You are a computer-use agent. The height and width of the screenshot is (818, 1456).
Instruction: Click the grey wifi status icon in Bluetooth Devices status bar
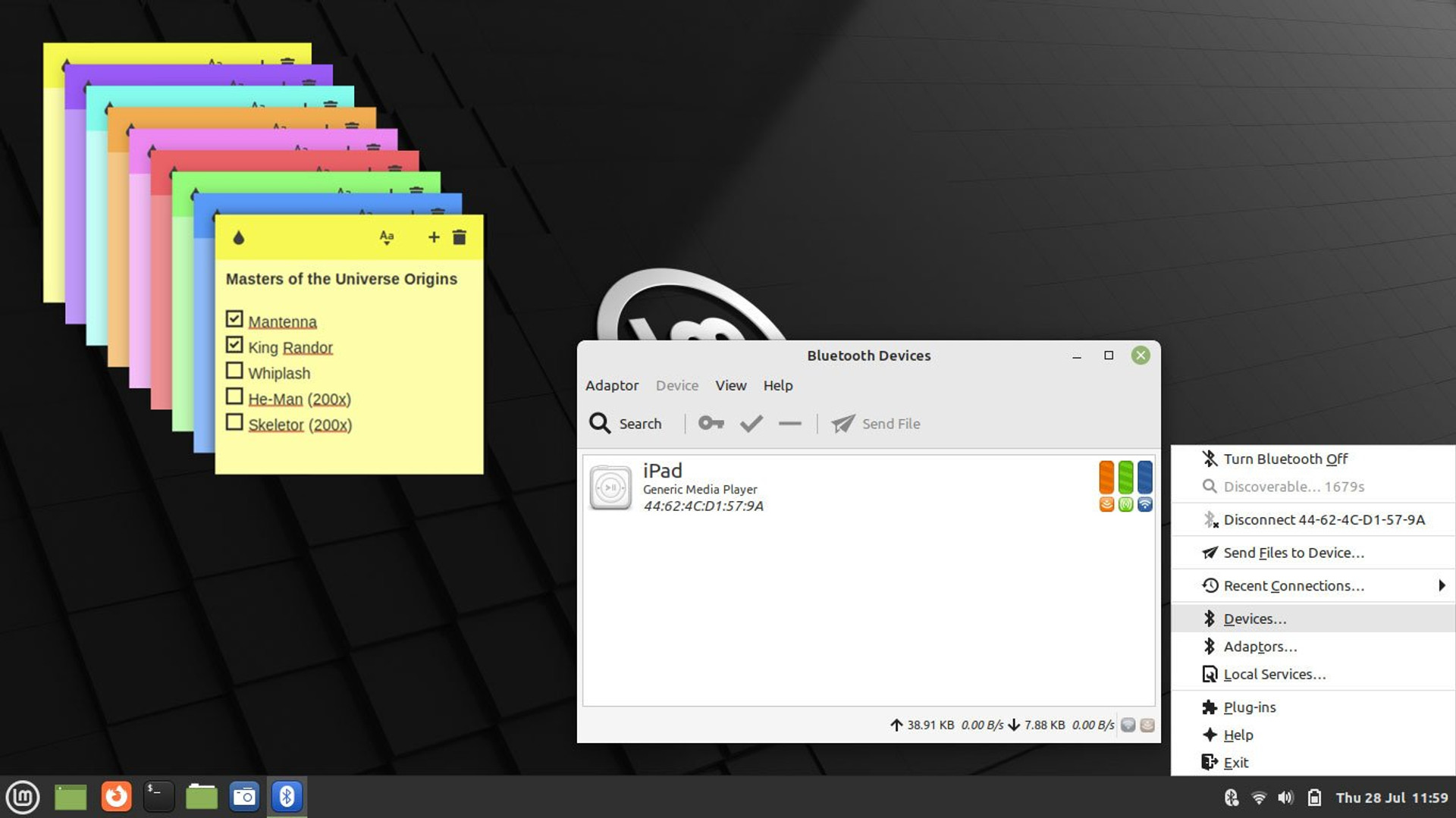click(1128, 725)
